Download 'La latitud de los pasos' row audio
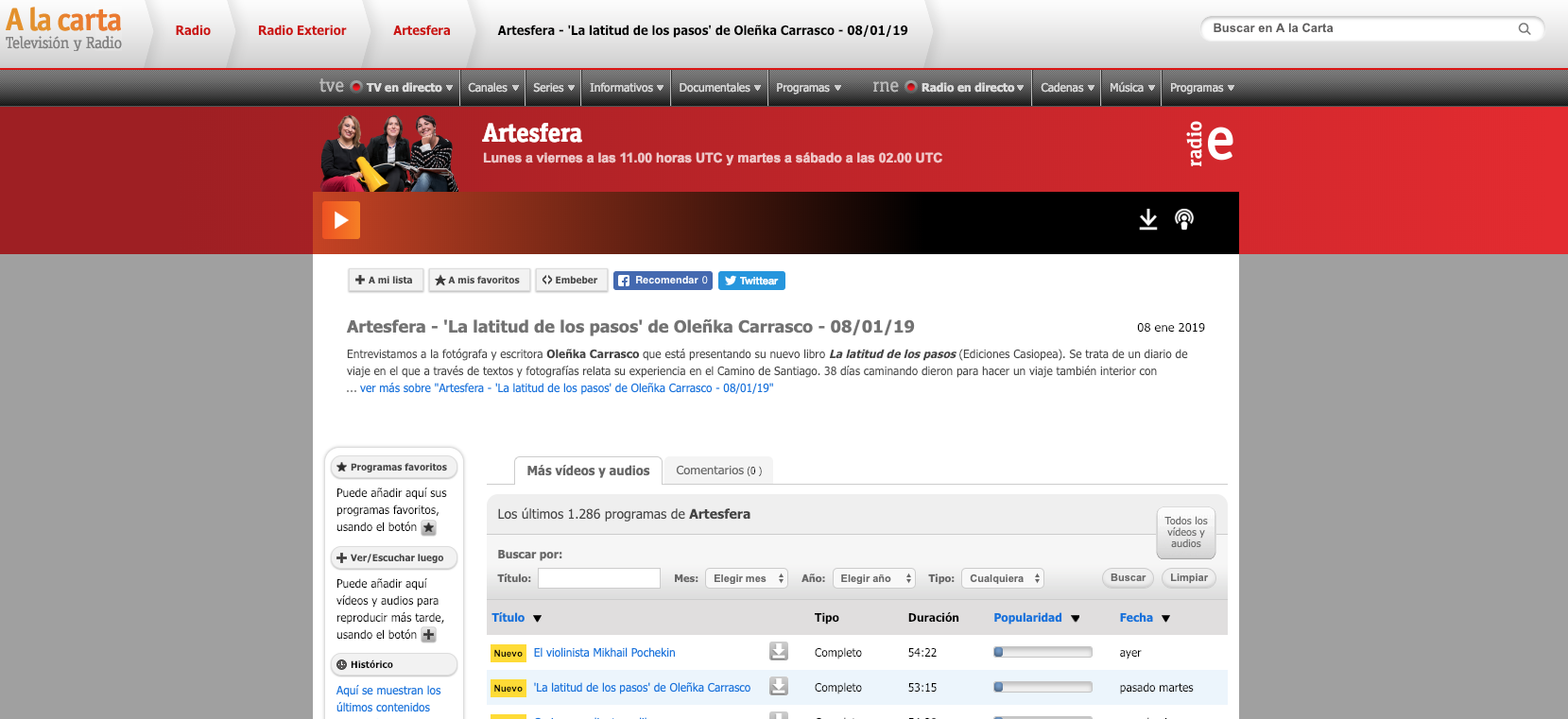Screen dimensions: 1568x719 click(779, 686)
